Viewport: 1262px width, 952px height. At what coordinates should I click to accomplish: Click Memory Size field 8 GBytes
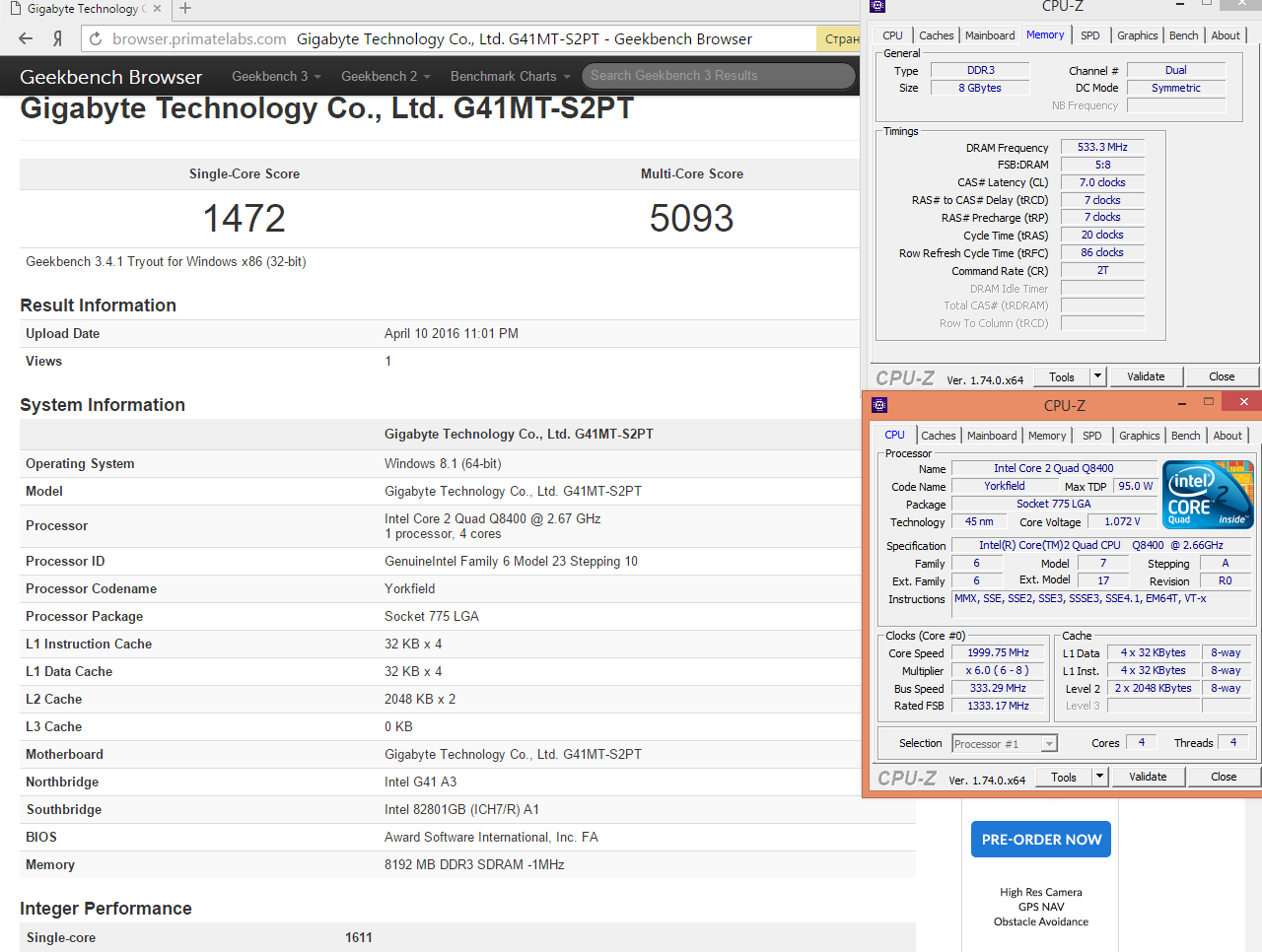coord(980,88)
